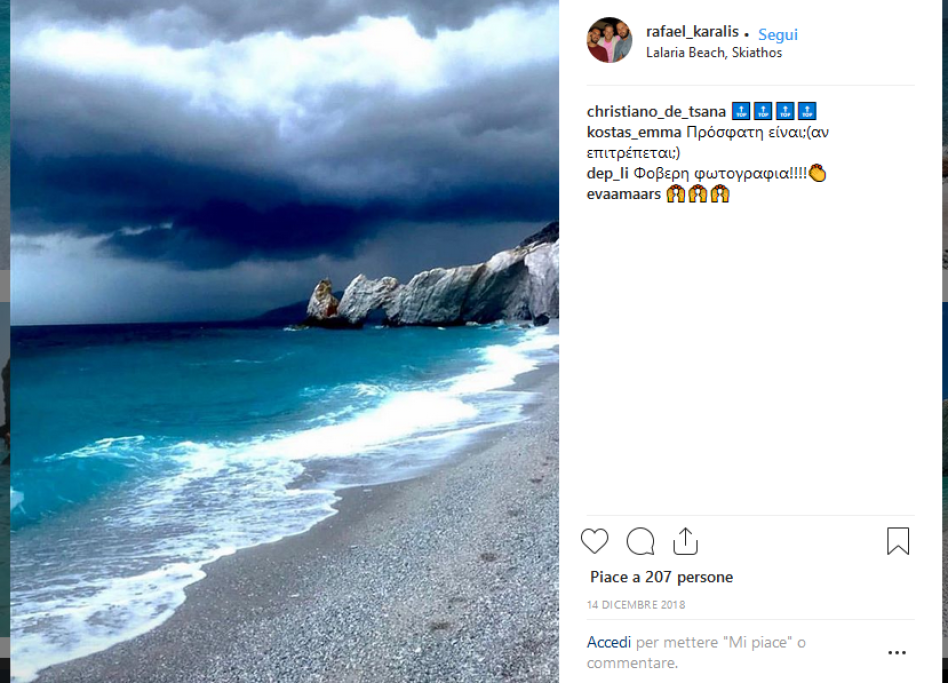Open kostas_emma commenter profile
The height and width of the screenshot is (683, 948).
[634, 132]
